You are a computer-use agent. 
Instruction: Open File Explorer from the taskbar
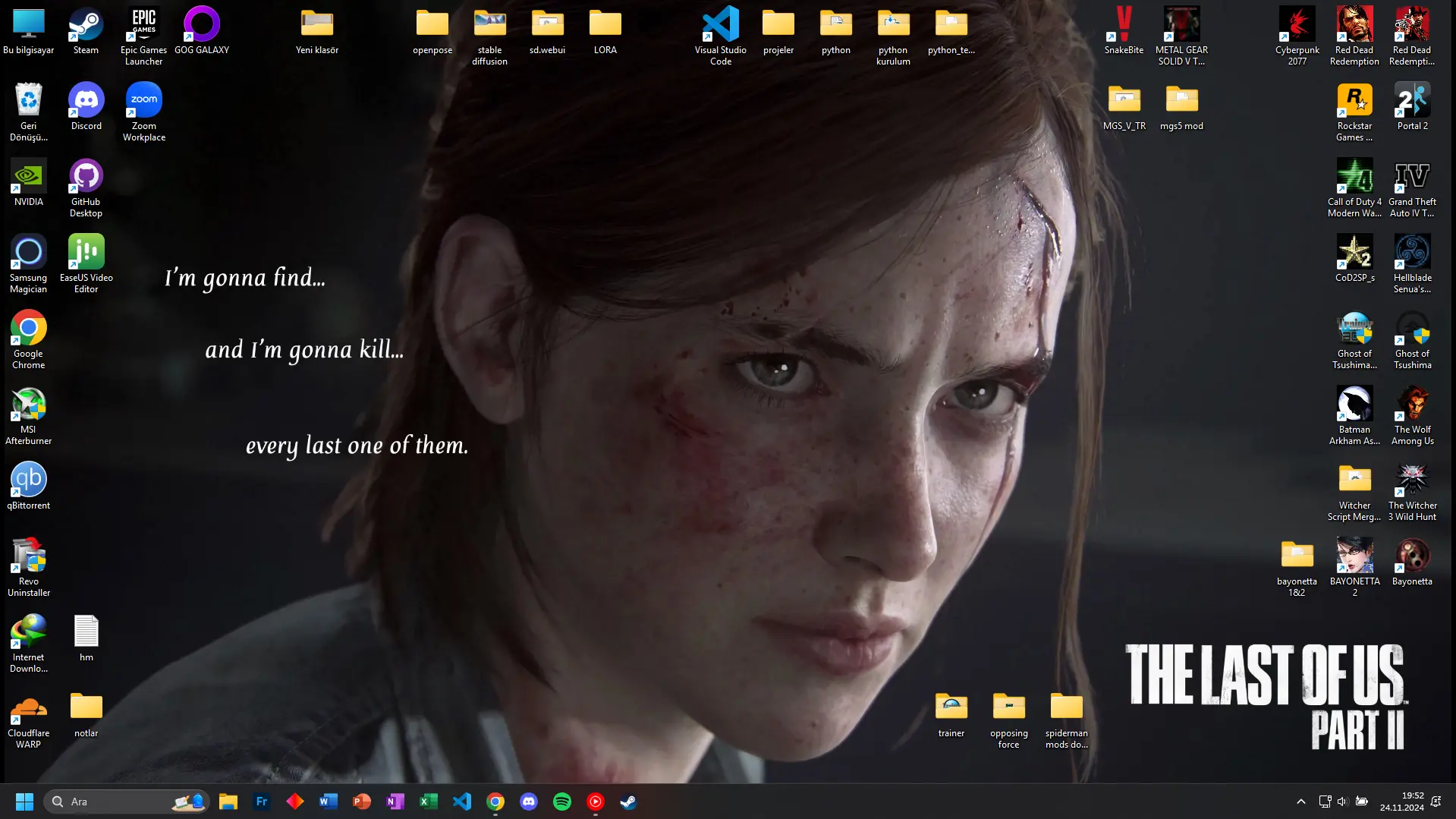[x=228, y=802]
